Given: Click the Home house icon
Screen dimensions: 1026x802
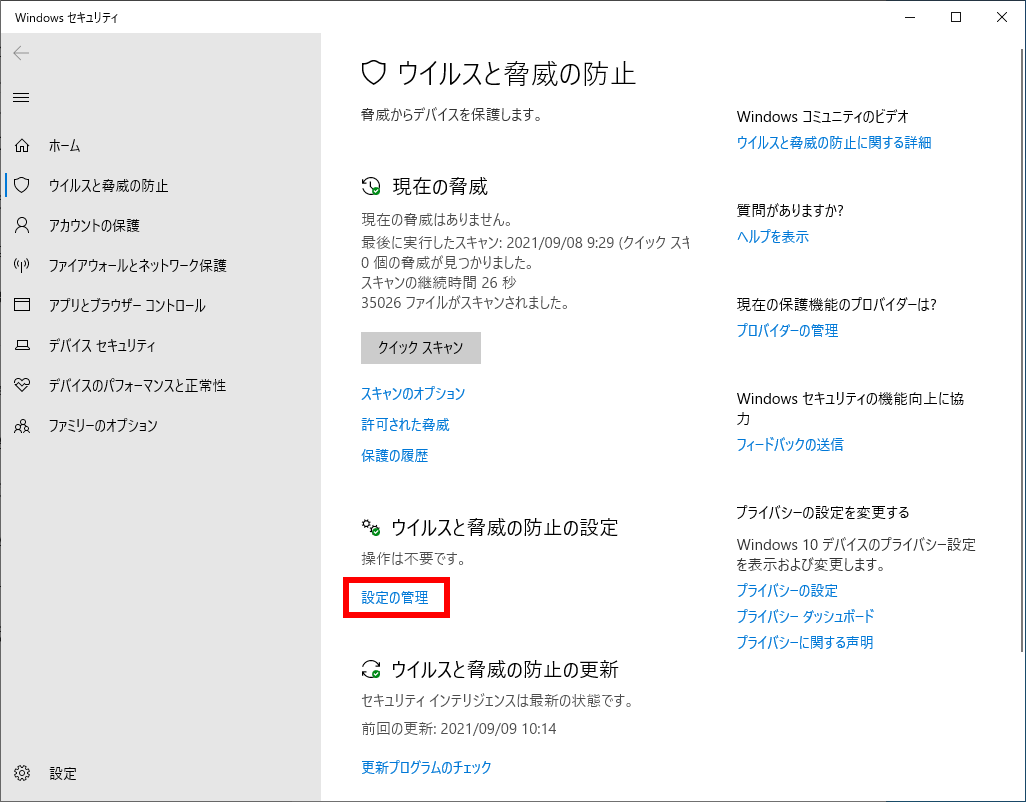Looking at the screenshot, I should coord(22,145).
